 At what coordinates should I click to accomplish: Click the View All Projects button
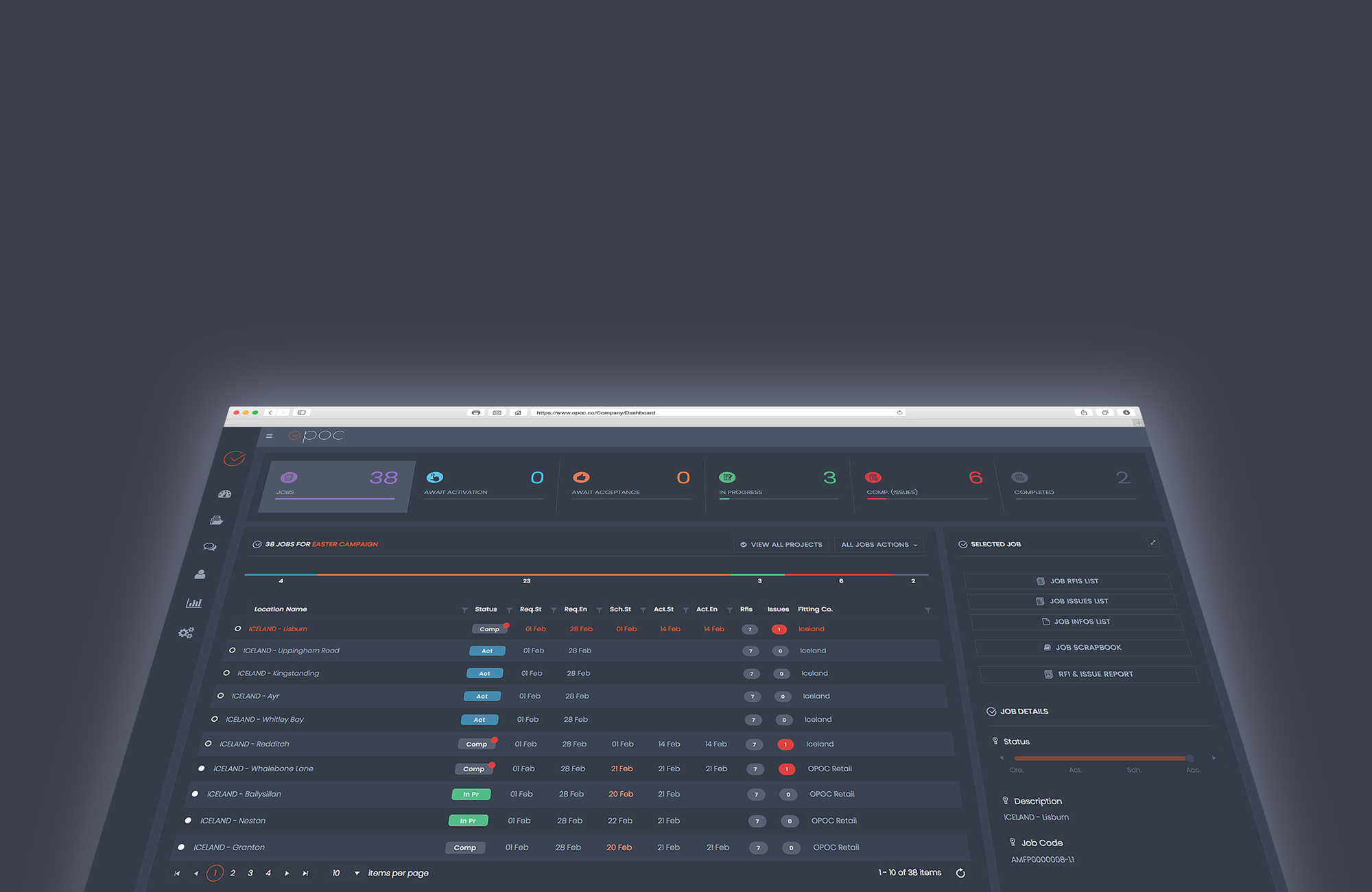[781, 545]
